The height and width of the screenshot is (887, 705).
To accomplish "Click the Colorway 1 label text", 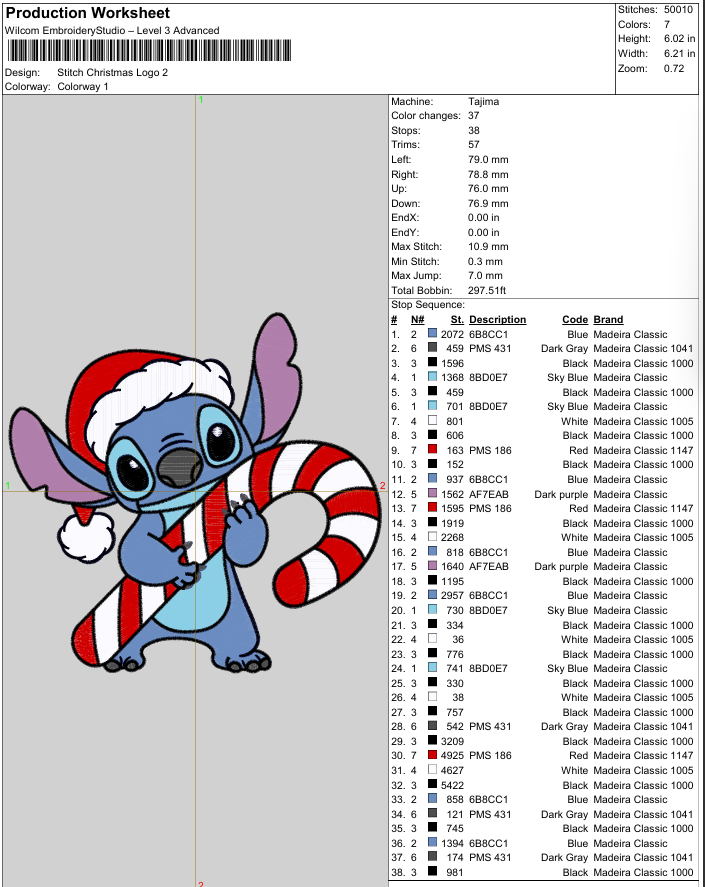I will tap(83, 86).
